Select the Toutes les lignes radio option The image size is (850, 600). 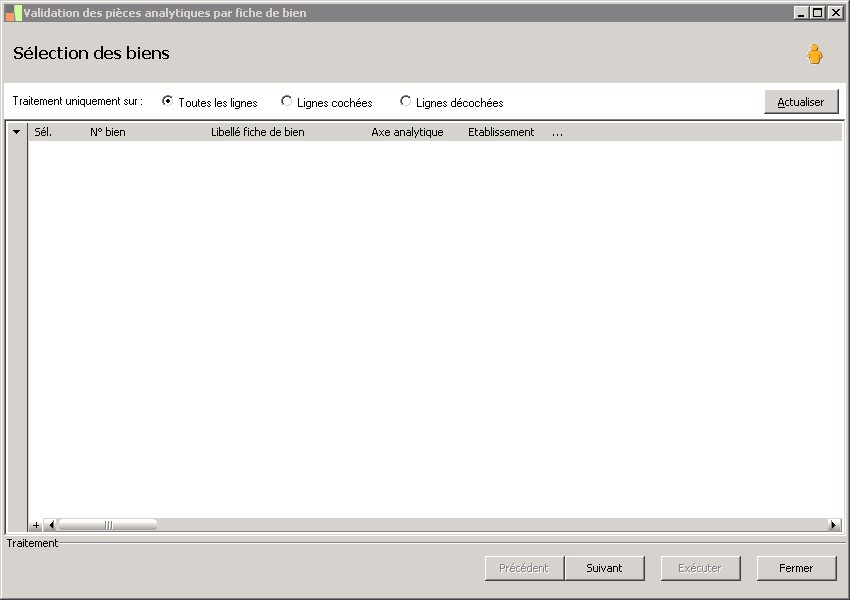click(209, 102)
